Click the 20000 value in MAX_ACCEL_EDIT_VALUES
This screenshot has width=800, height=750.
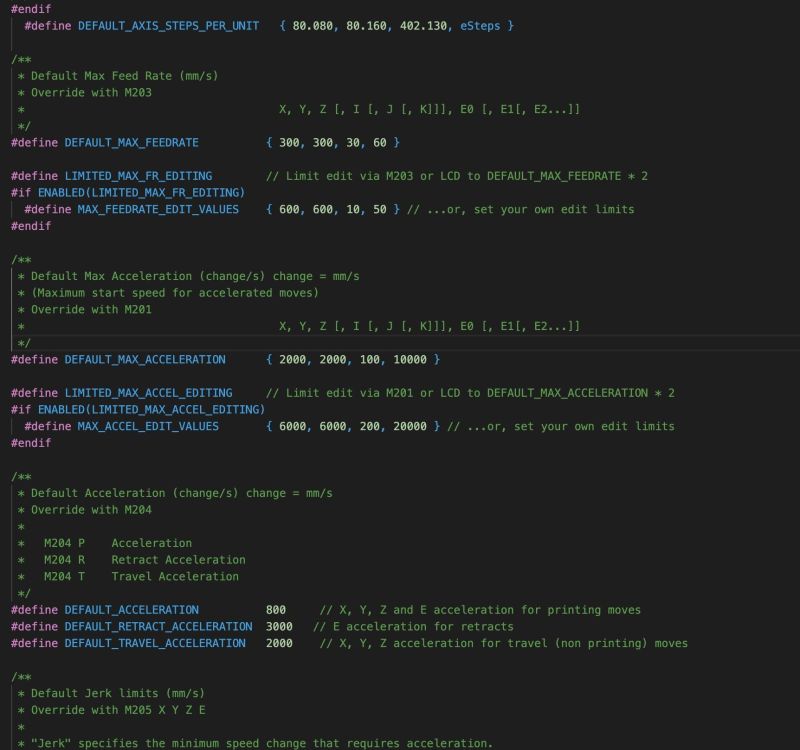410,427
